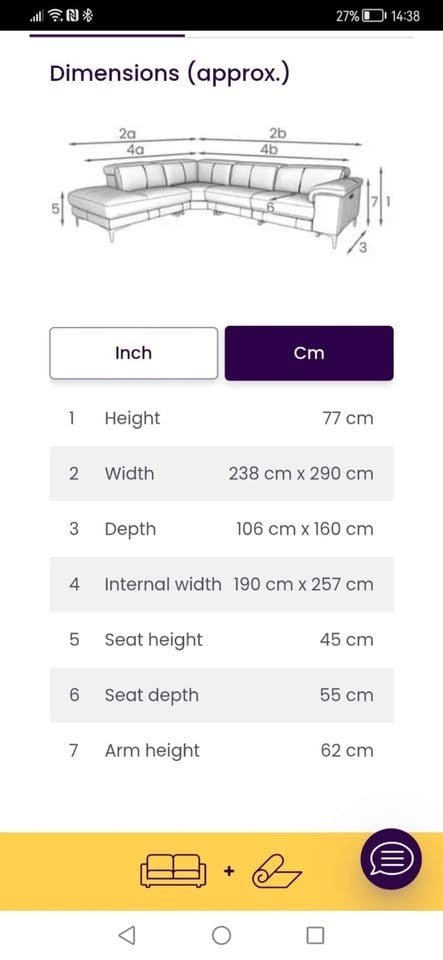
Task: Open the chat bubble icon
Action: [391, 860]
